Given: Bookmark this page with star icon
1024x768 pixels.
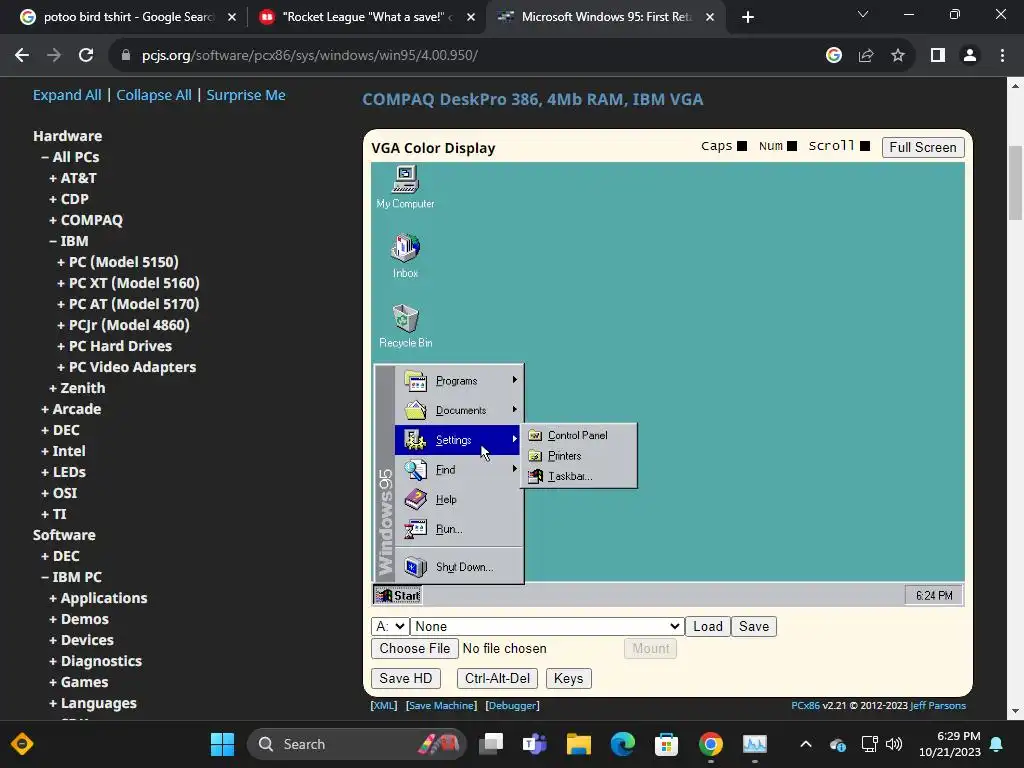Looking at the screenshot, I should click(x=898, y=55).
